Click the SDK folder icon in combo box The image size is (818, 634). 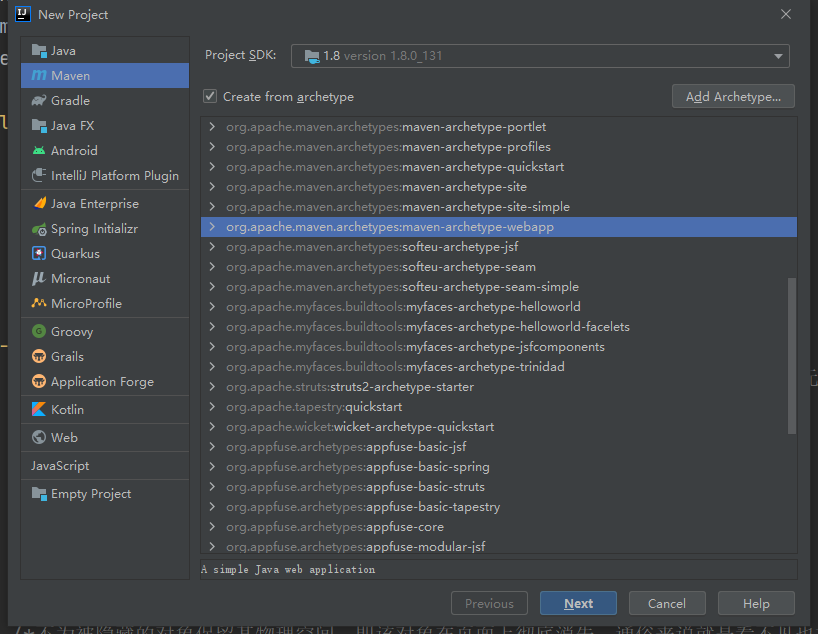click(312, 56)
